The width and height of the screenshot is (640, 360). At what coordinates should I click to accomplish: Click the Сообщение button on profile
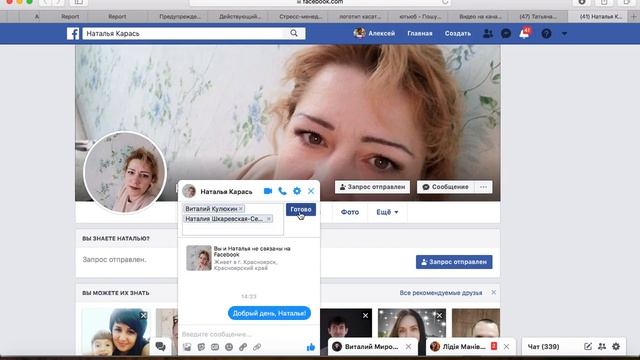coord(445,187)
